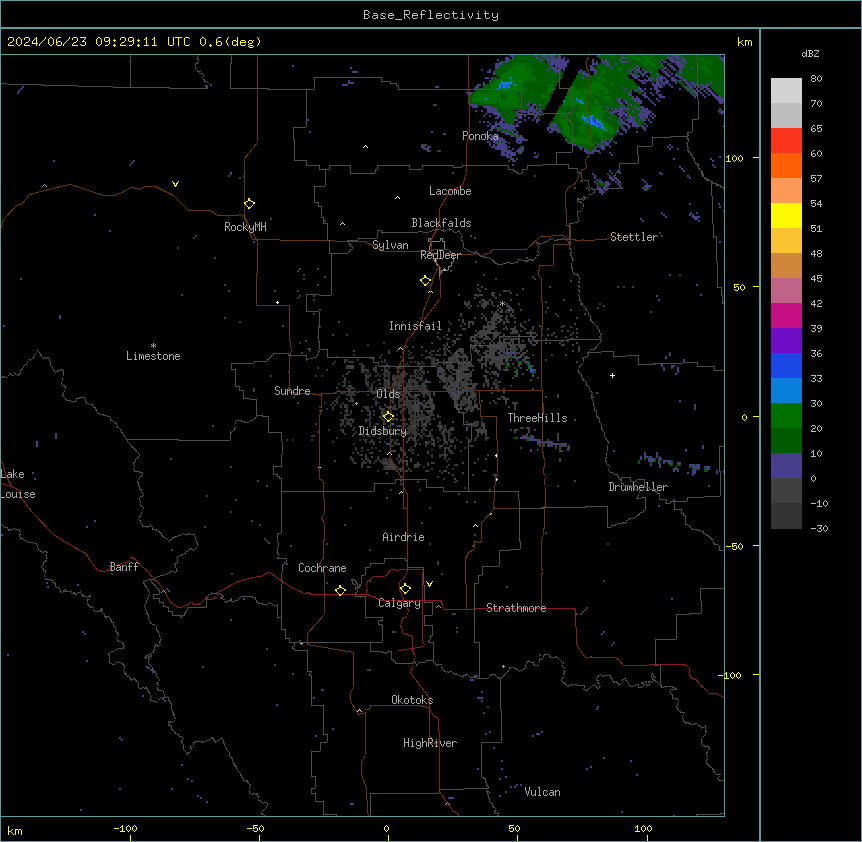Select the bright green 30-20 dBZ swatch
862x842 pixels.
click(x=786, y=416)
